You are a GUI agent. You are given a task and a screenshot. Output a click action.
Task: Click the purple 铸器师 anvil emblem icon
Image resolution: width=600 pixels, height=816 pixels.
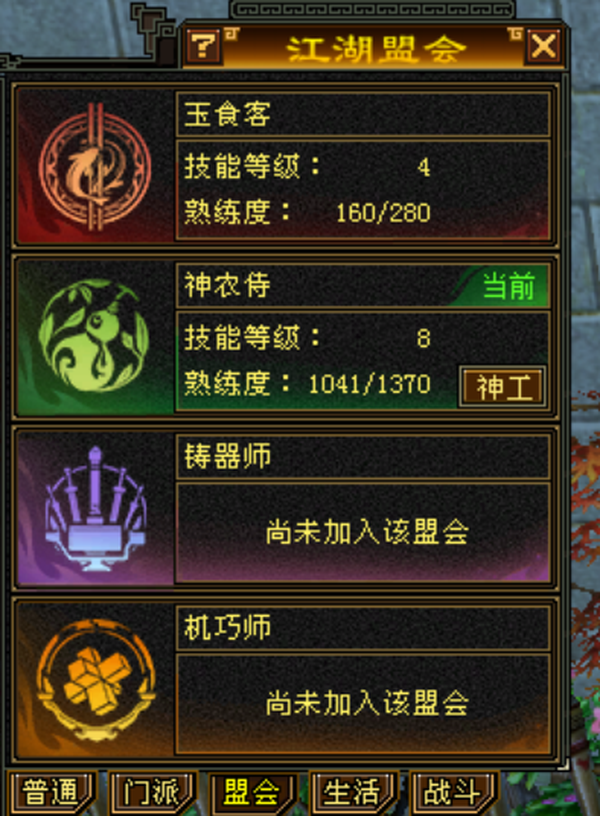tap(95, 508)
